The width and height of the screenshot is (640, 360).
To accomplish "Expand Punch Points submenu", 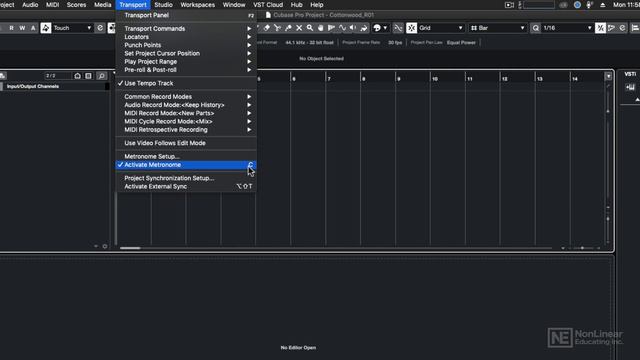I will click(x=186, y=45).
